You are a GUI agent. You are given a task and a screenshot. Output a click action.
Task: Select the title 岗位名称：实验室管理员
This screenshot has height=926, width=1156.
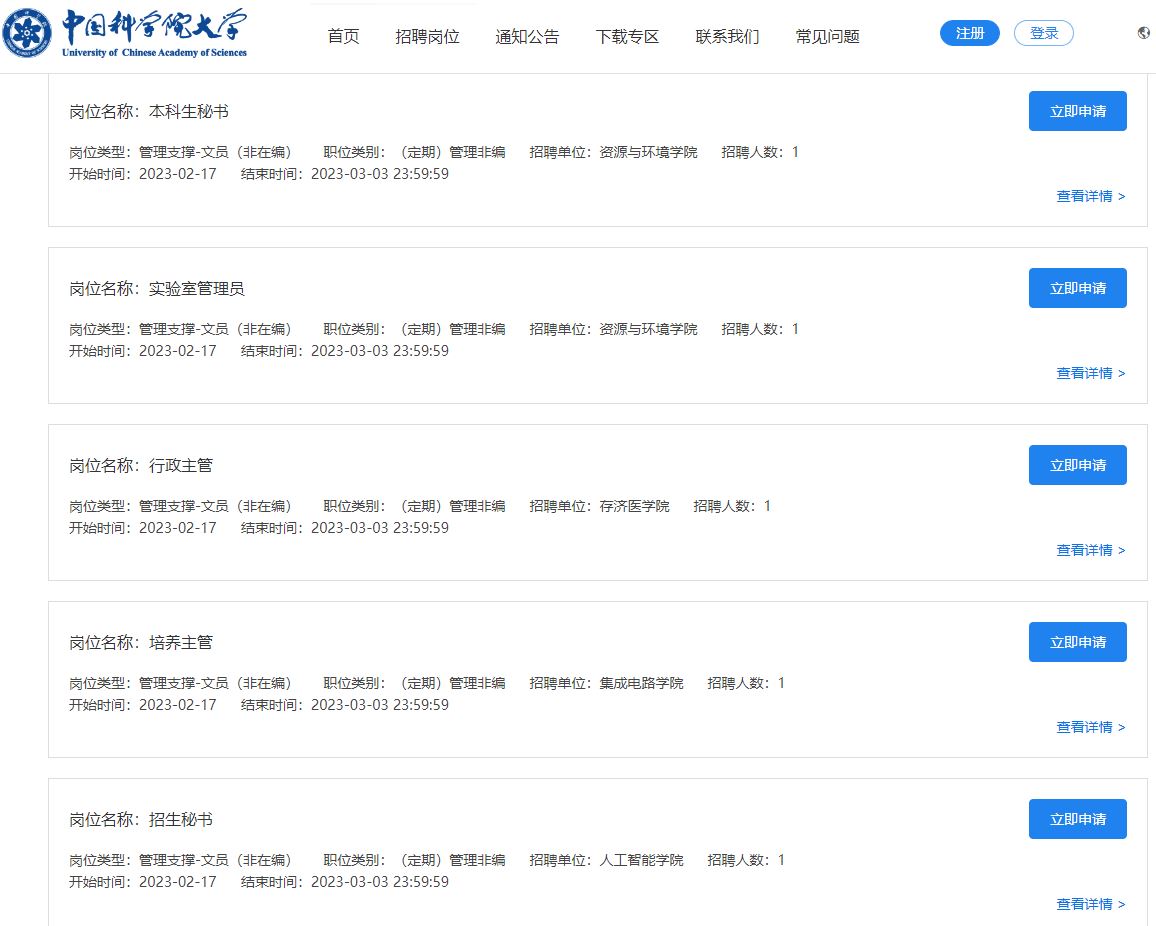click(x=157, y=288)
